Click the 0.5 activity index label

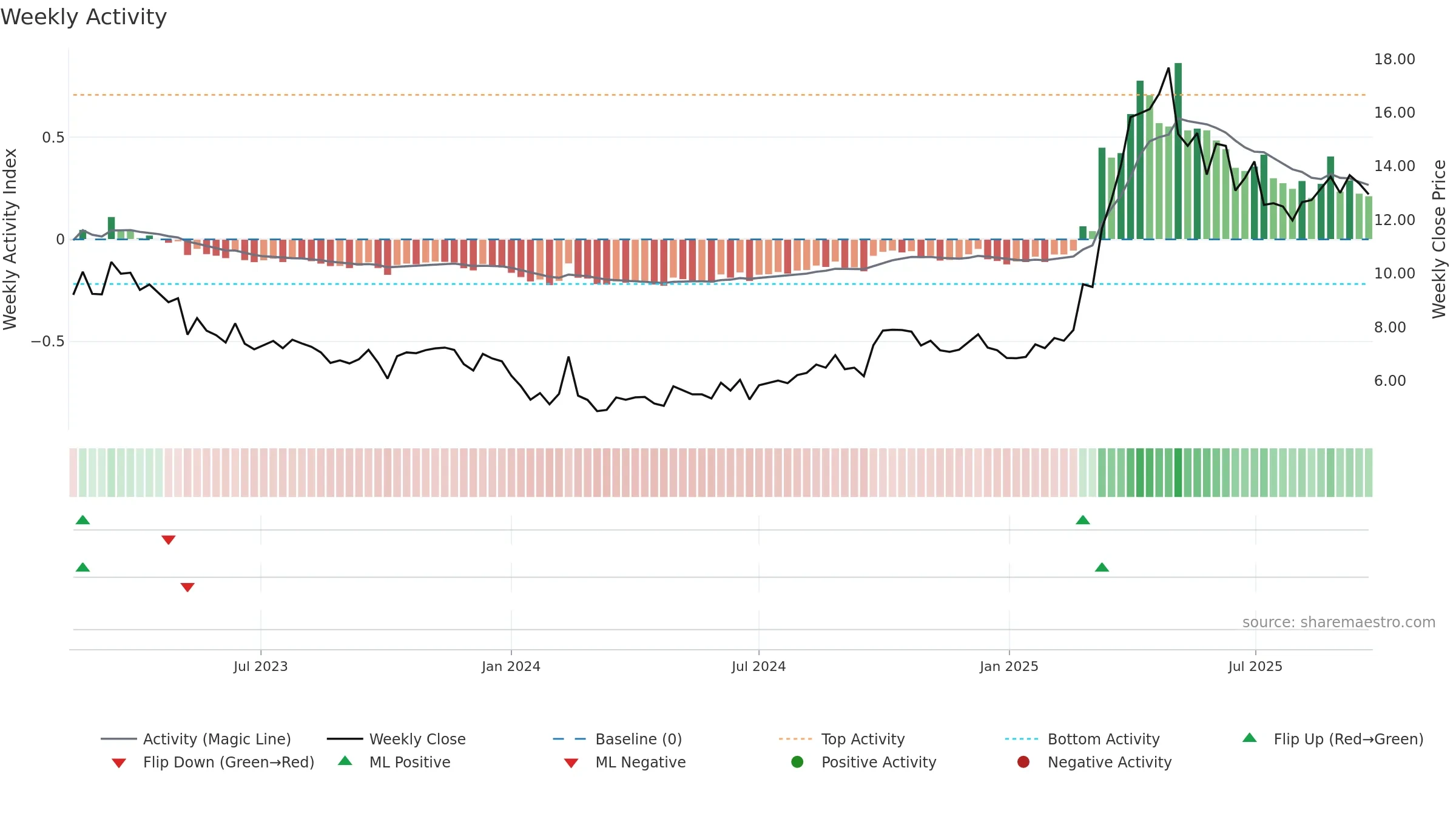click(x=53, y=138)
